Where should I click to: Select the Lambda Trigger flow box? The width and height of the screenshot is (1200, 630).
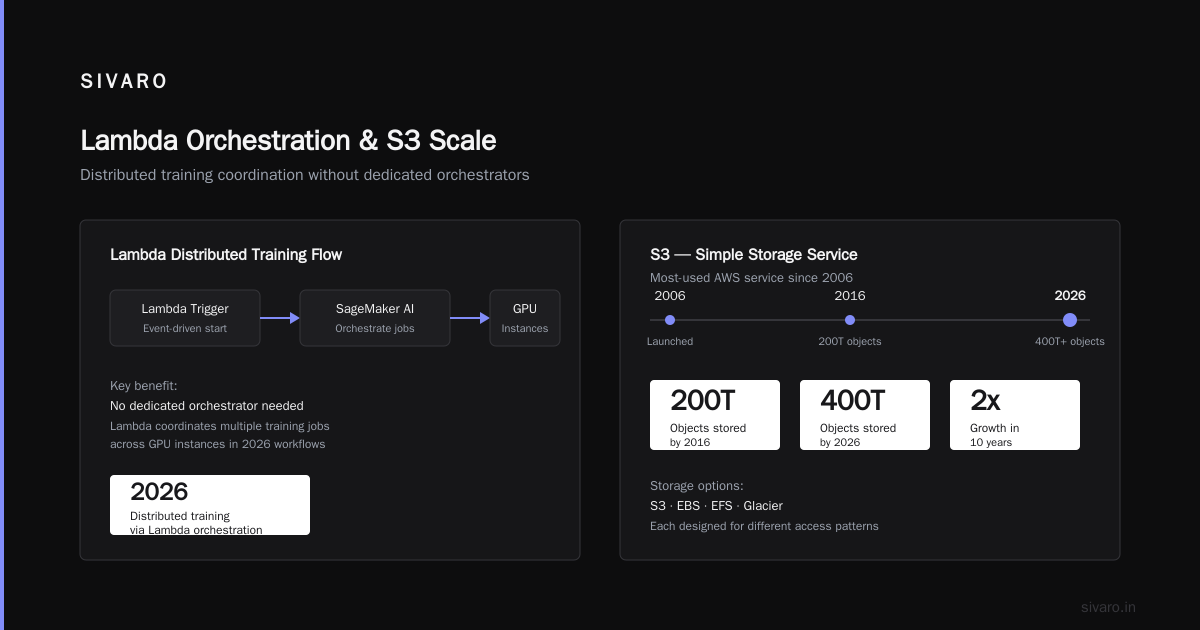185,318
